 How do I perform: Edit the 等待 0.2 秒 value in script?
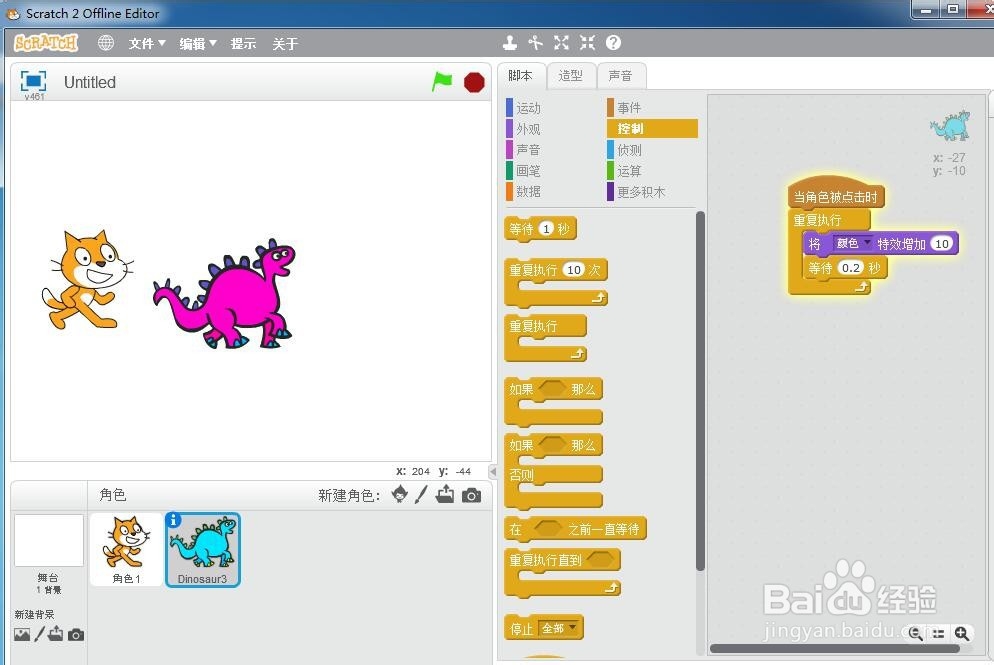coord(851,268)
